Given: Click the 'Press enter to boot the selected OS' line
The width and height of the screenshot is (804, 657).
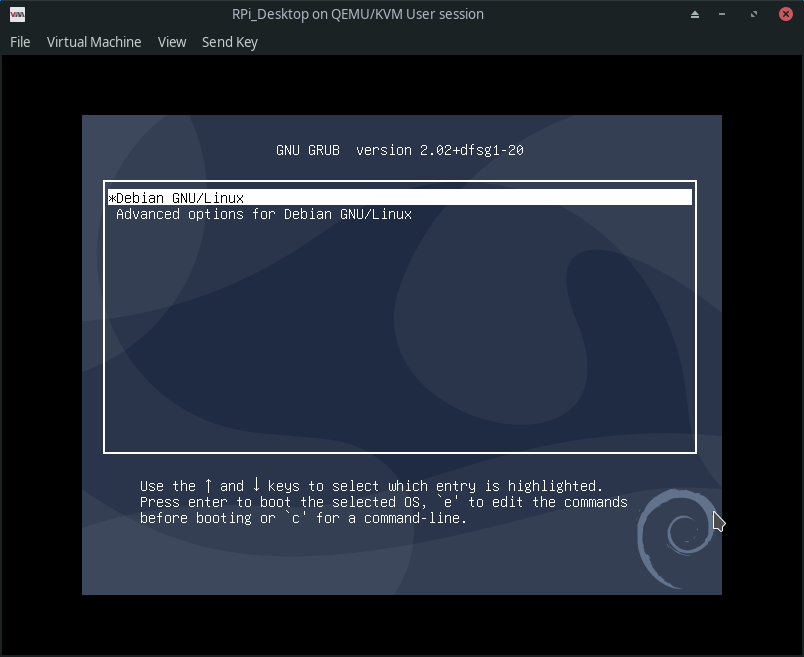Looking at the screenshot, I should (x=384, y=502).
